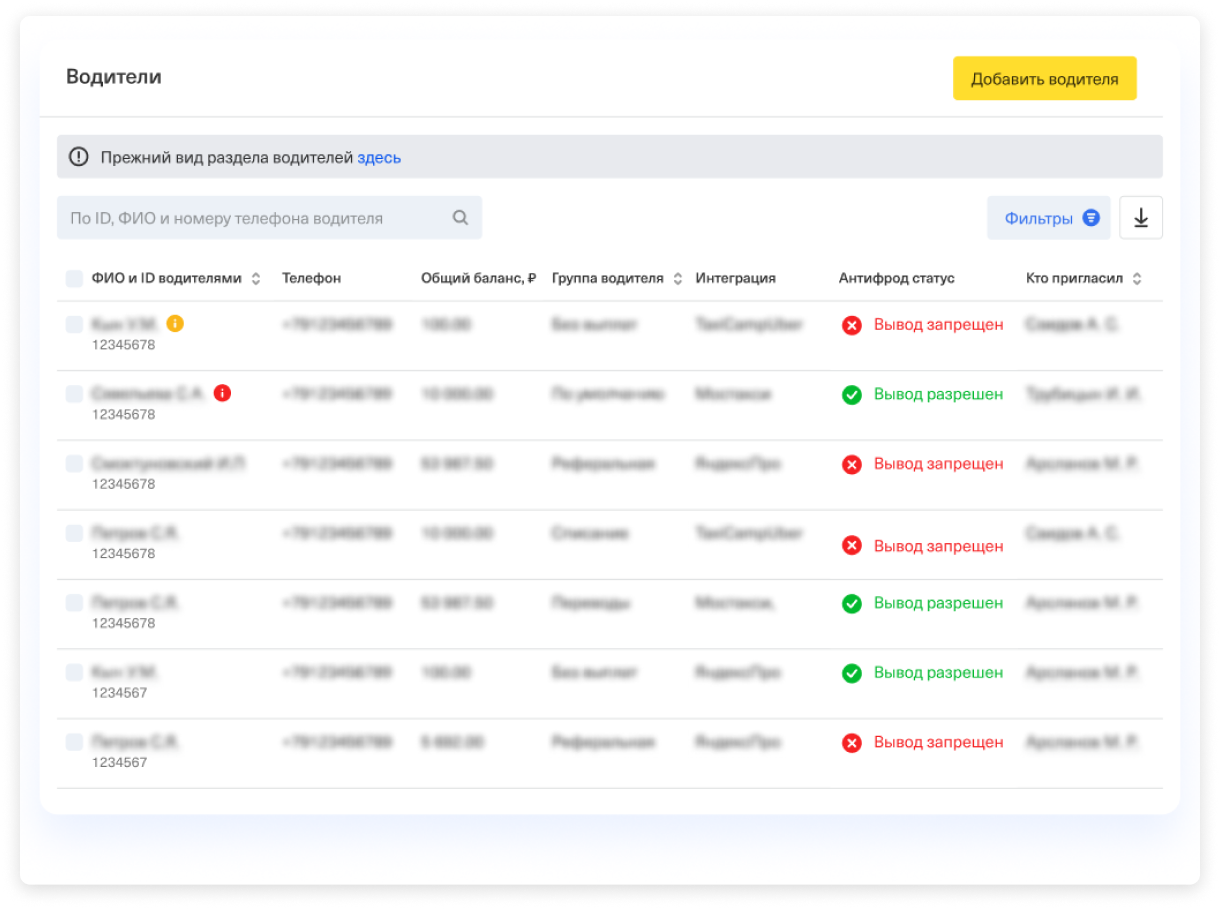This screenshot has width=1220, height=909.
Task: Check the first driver row checkbox
Action: coord(75,325)
